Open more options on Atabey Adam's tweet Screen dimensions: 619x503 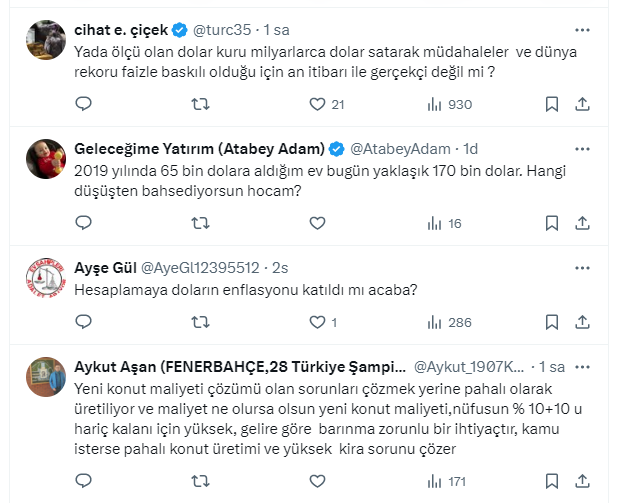point(583,150)
